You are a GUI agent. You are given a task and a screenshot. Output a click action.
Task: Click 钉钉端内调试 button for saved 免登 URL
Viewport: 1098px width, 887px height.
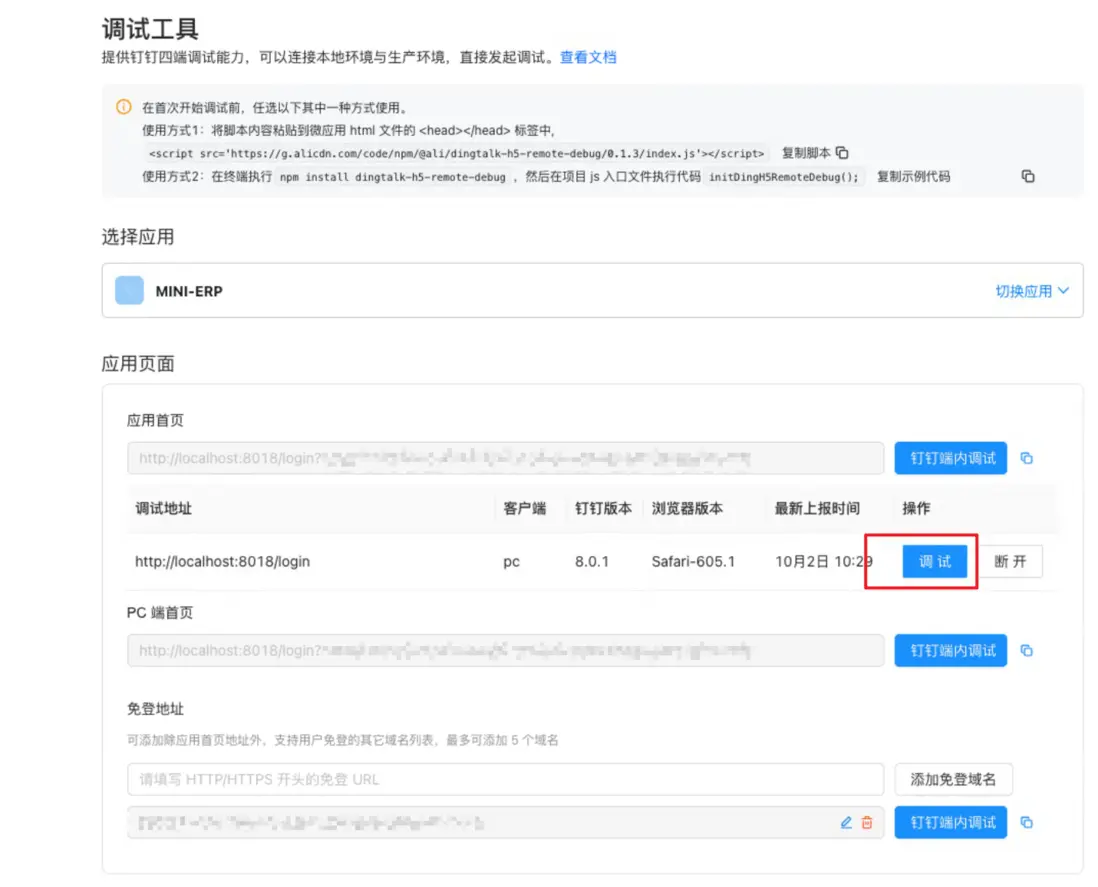click(950, 822)
